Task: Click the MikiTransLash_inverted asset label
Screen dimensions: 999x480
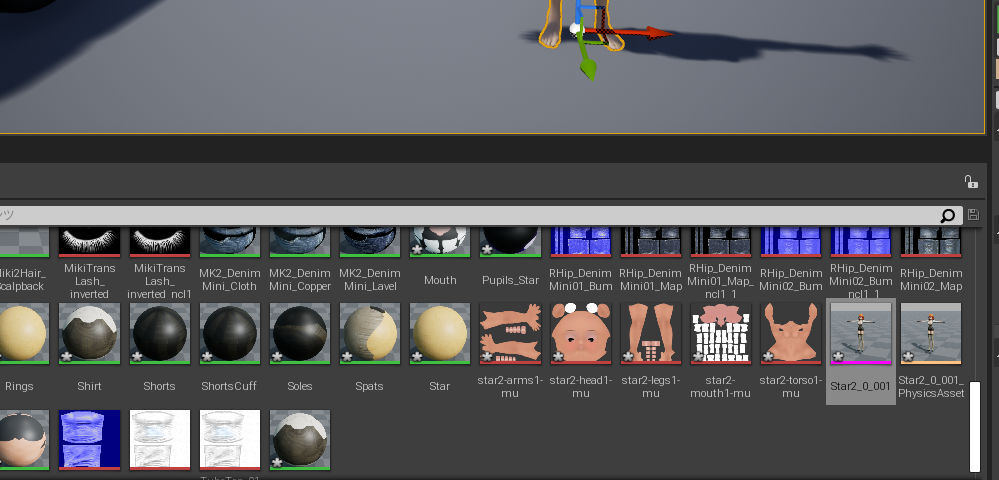Action: [x=89, y=281]
